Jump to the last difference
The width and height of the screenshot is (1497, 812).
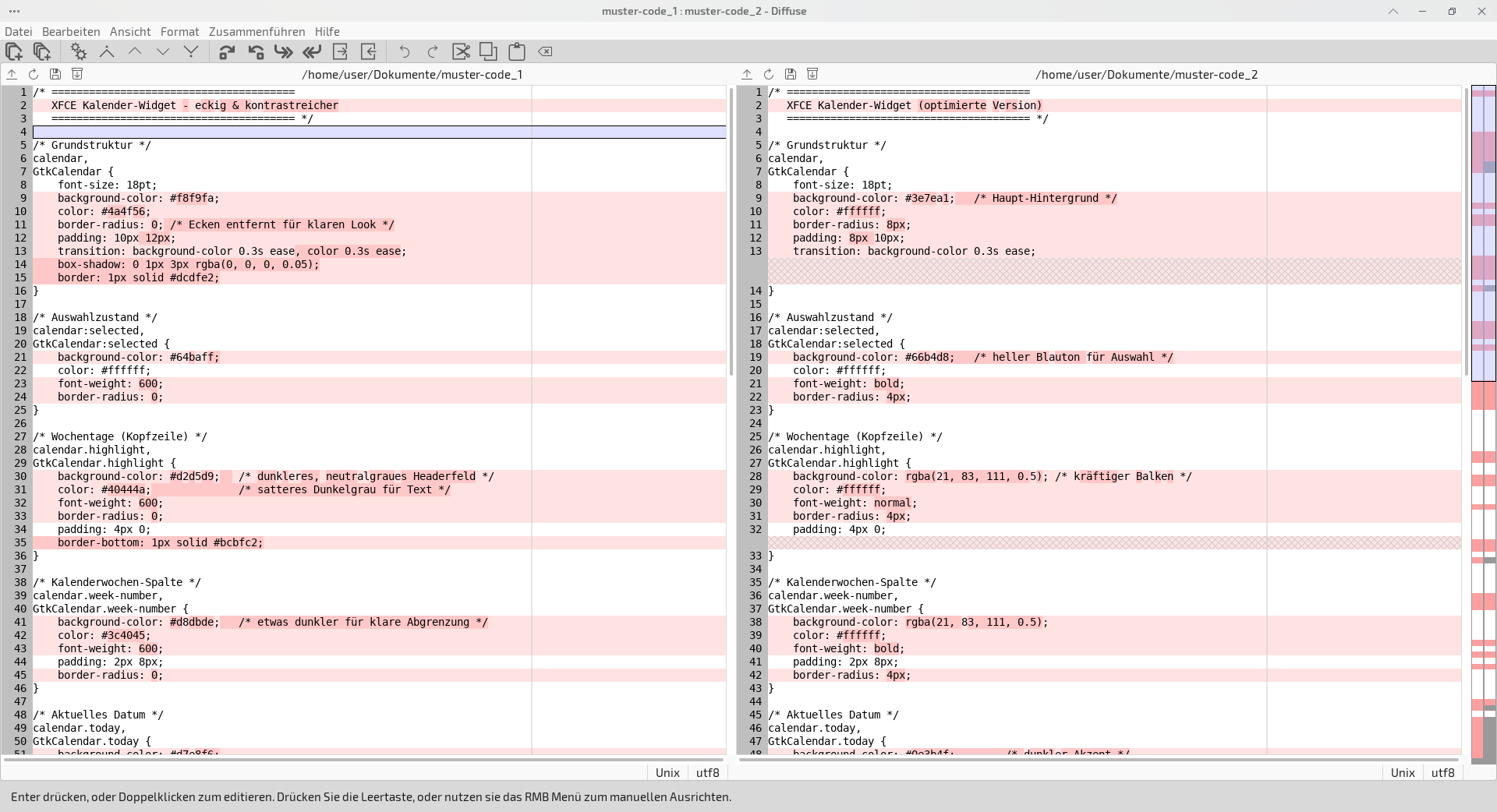pos(191,51)
